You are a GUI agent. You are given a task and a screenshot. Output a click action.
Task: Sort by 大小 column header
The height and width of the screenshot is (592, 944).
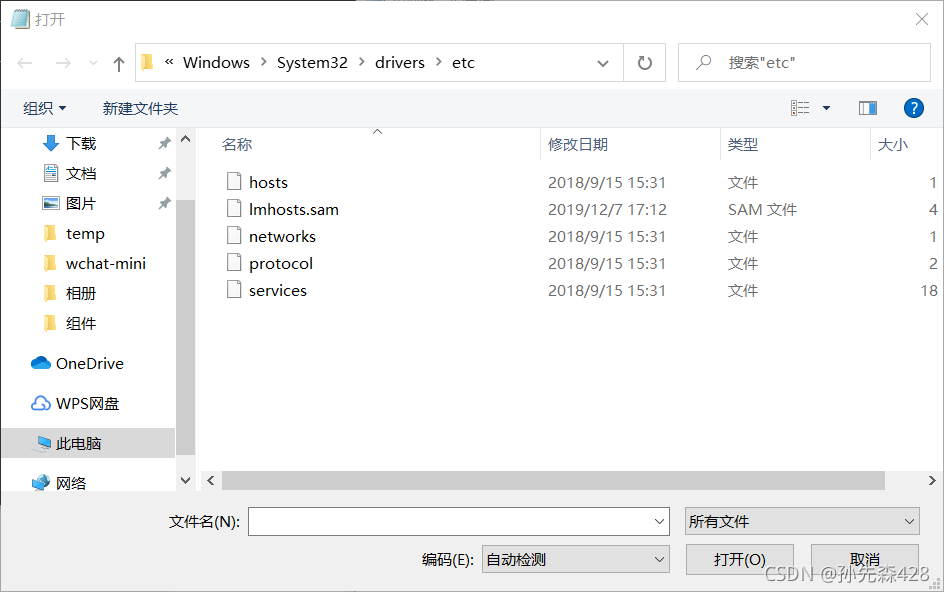click(x=892, y=145)
